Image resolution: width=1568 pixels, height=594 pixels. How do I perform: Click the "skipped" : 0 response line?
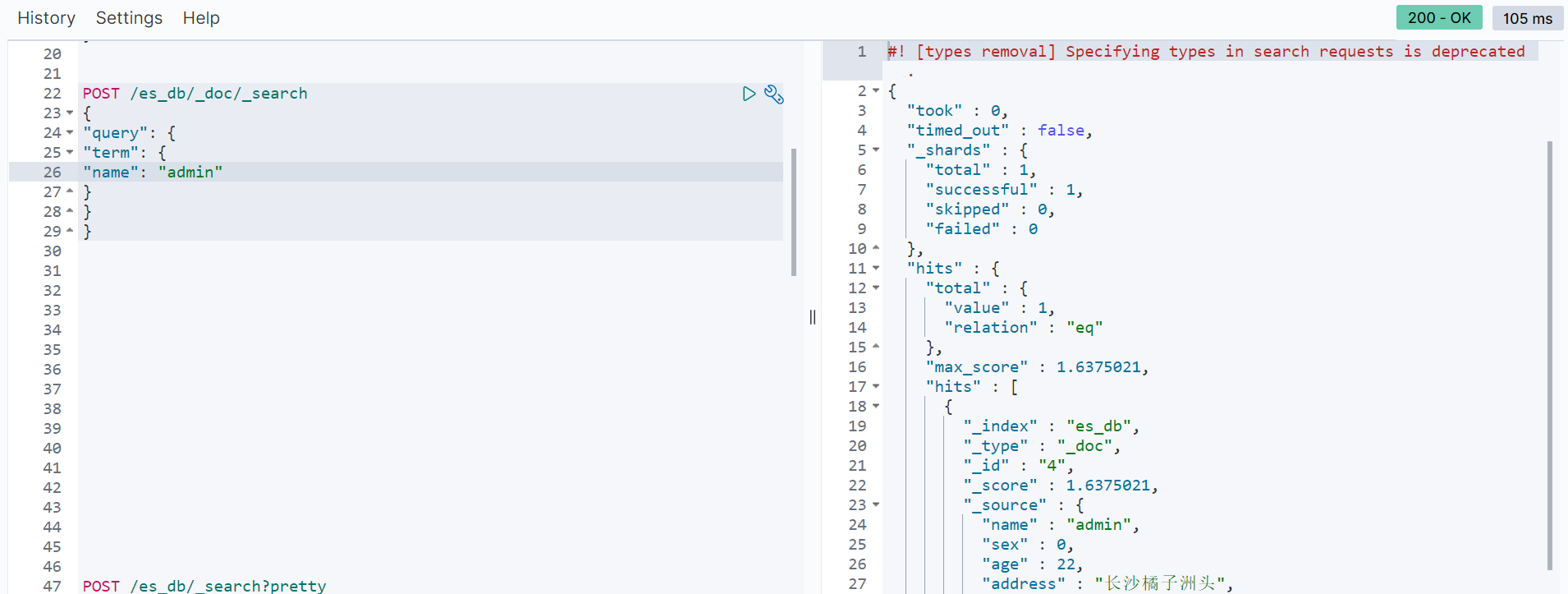990,210
